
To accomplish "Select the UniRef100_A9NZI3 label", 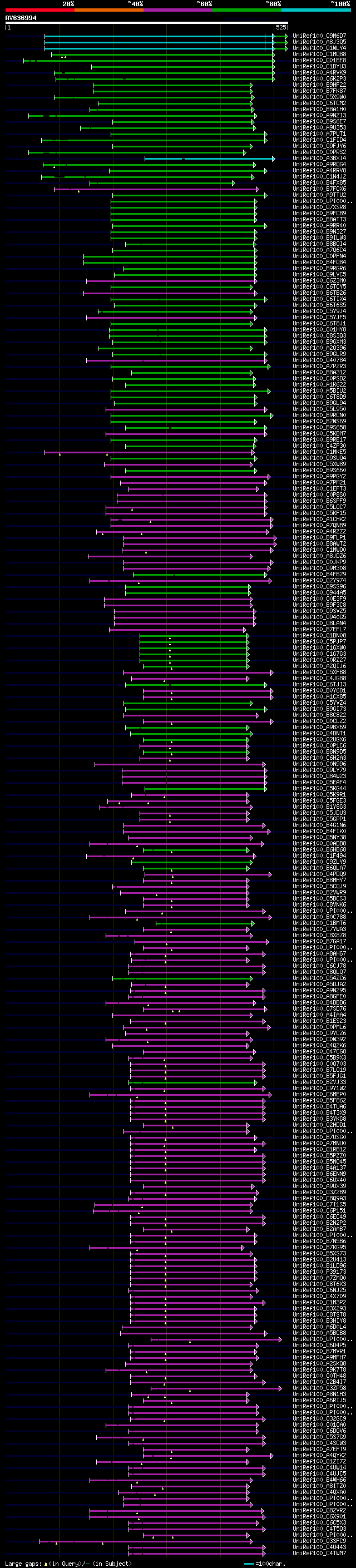I will tap(319, 115).
